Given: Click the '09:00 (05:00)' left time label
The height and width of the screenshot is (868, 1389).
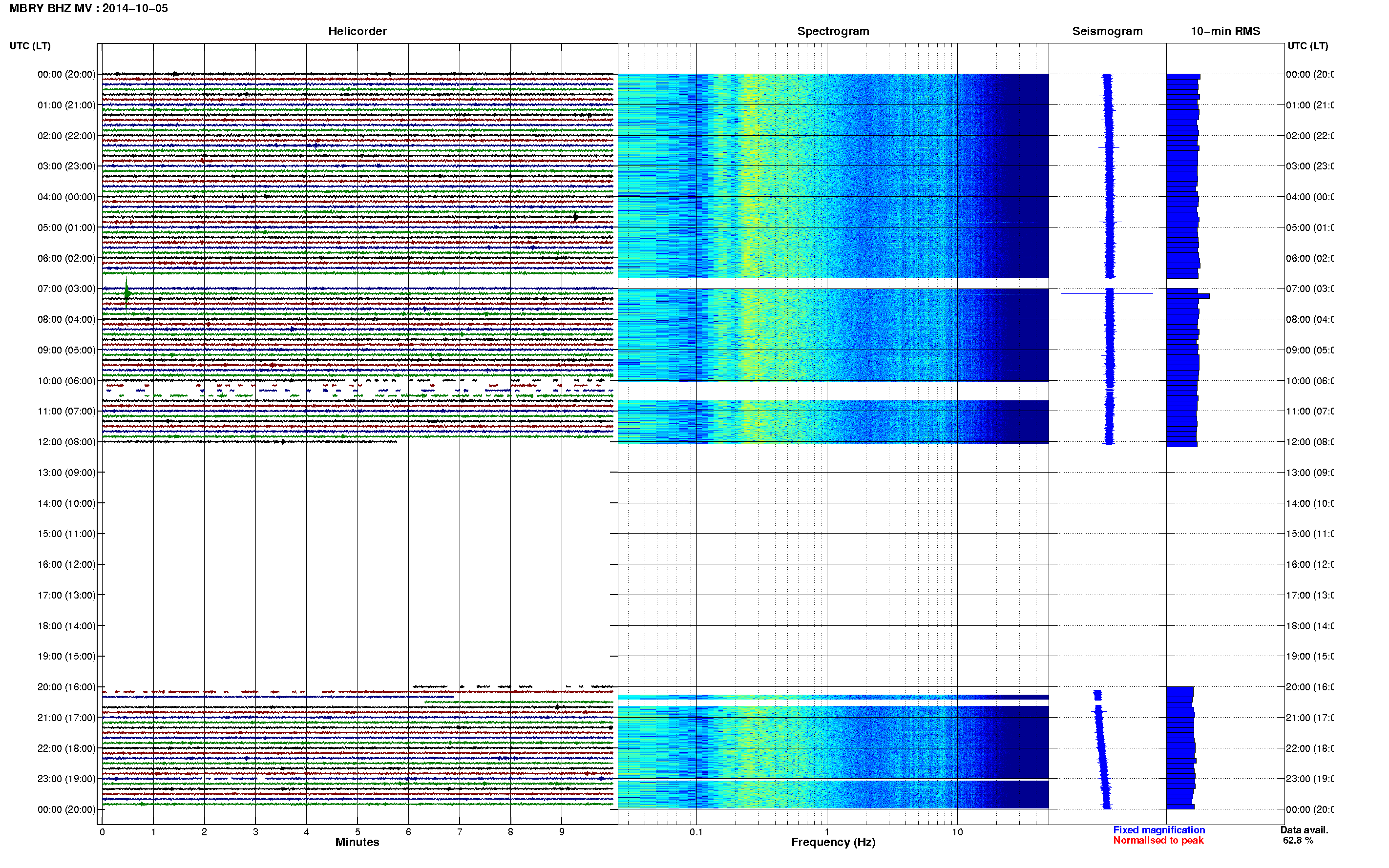Looking at the screenshot, I should (x=66, y=350).
